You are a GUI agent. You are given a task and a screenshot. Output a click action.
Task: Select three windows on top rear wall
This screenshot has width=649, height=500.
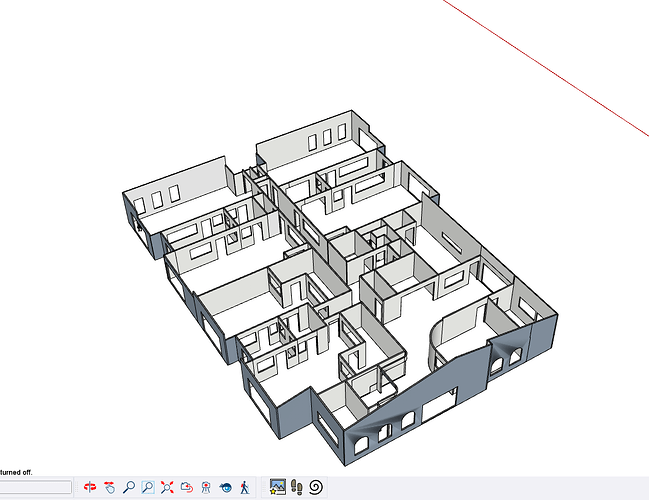click(322, 139)
